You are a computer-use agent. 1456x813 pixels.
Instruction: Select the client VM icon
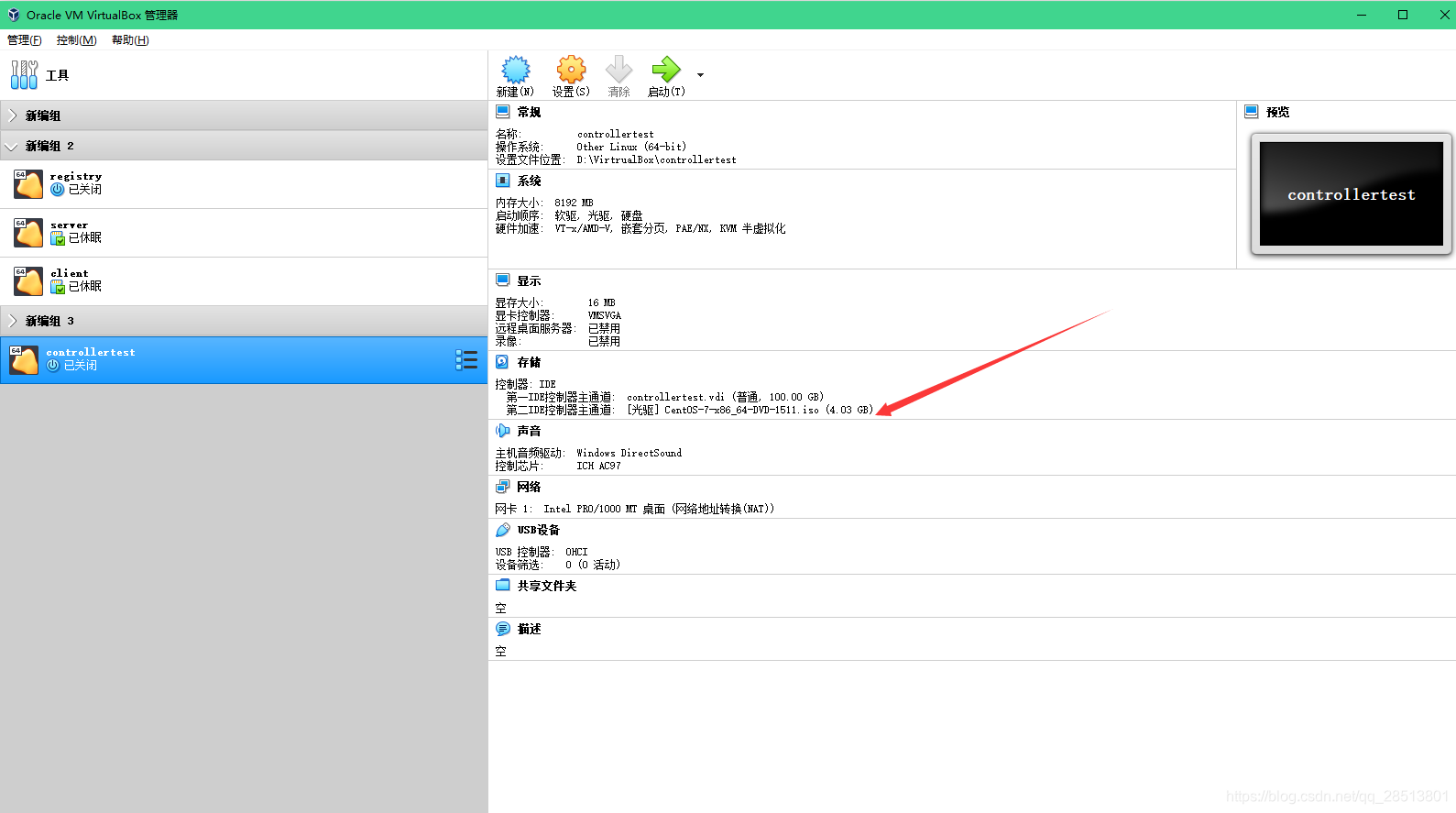coord(28,281)
